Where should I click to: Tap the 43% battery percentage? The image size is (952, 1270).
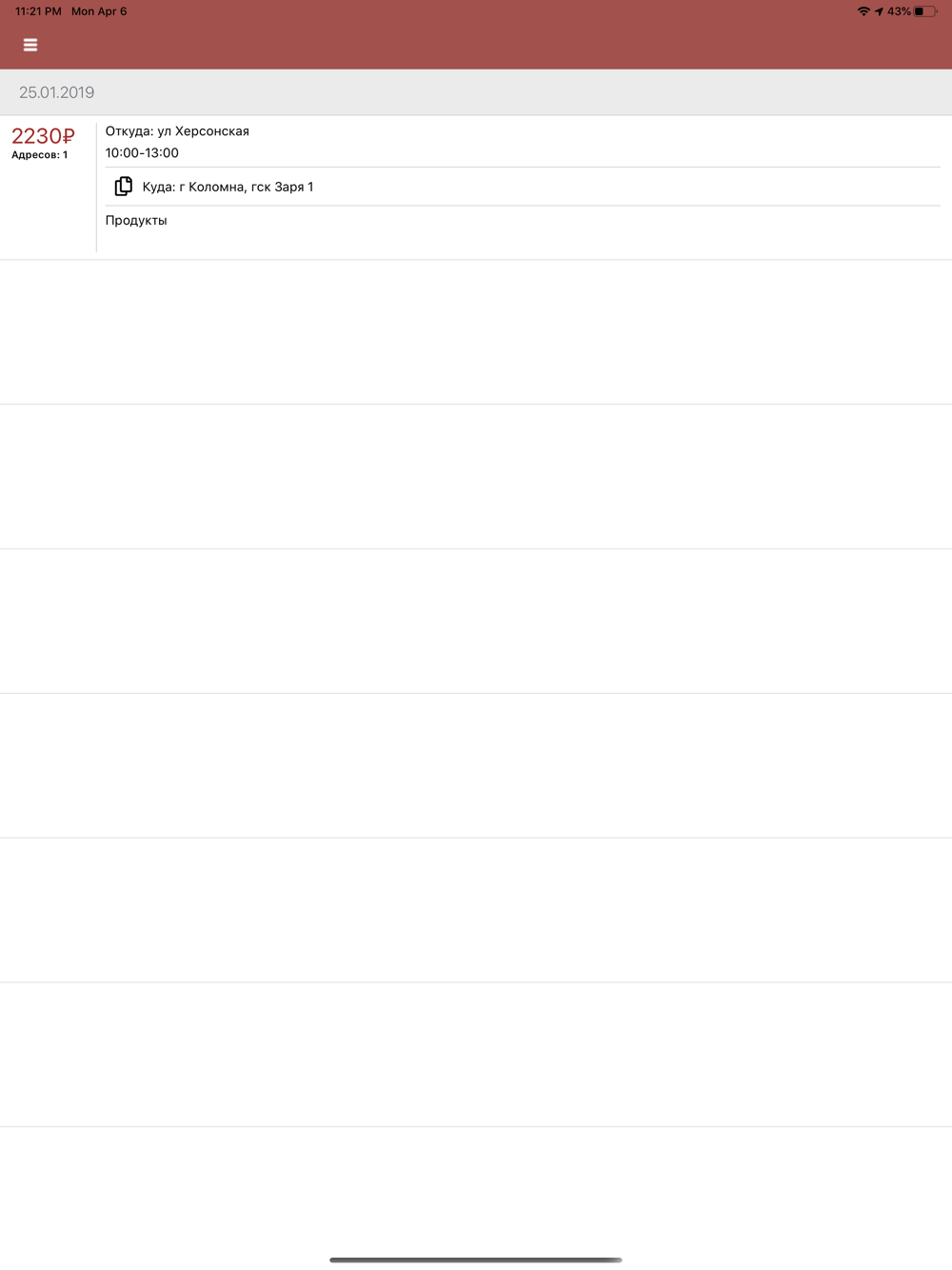(x=899, y=11)
